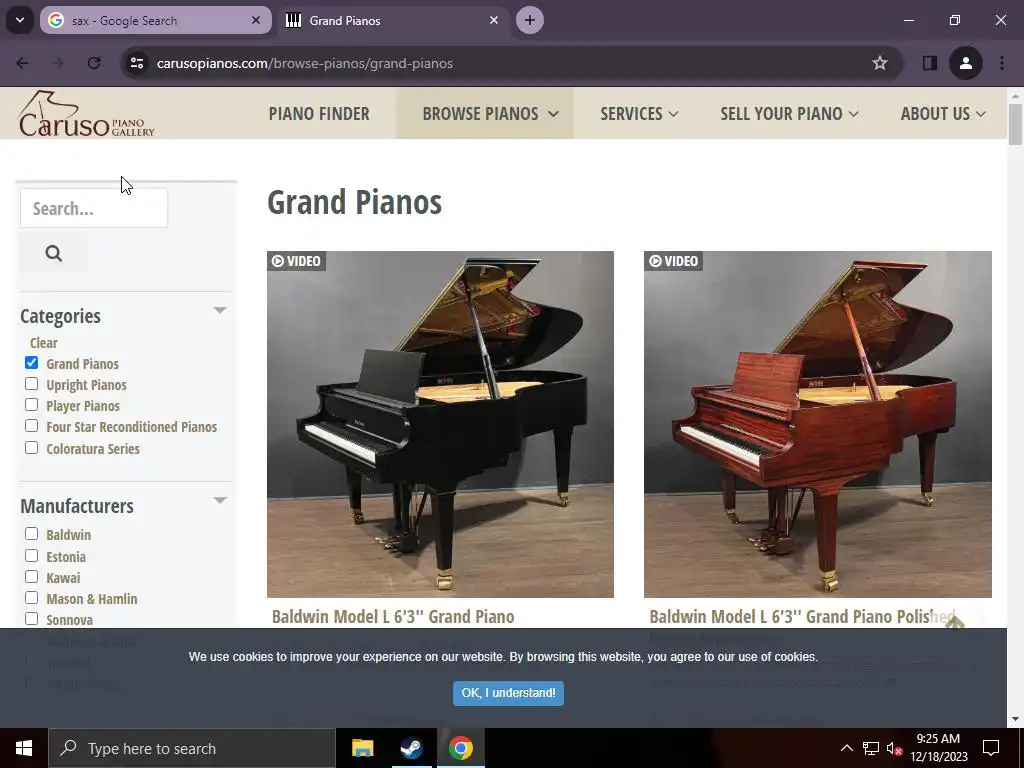Bookmark this page with the star icon
Viewport: 1024px width, 768px height.
coord(880,63)
